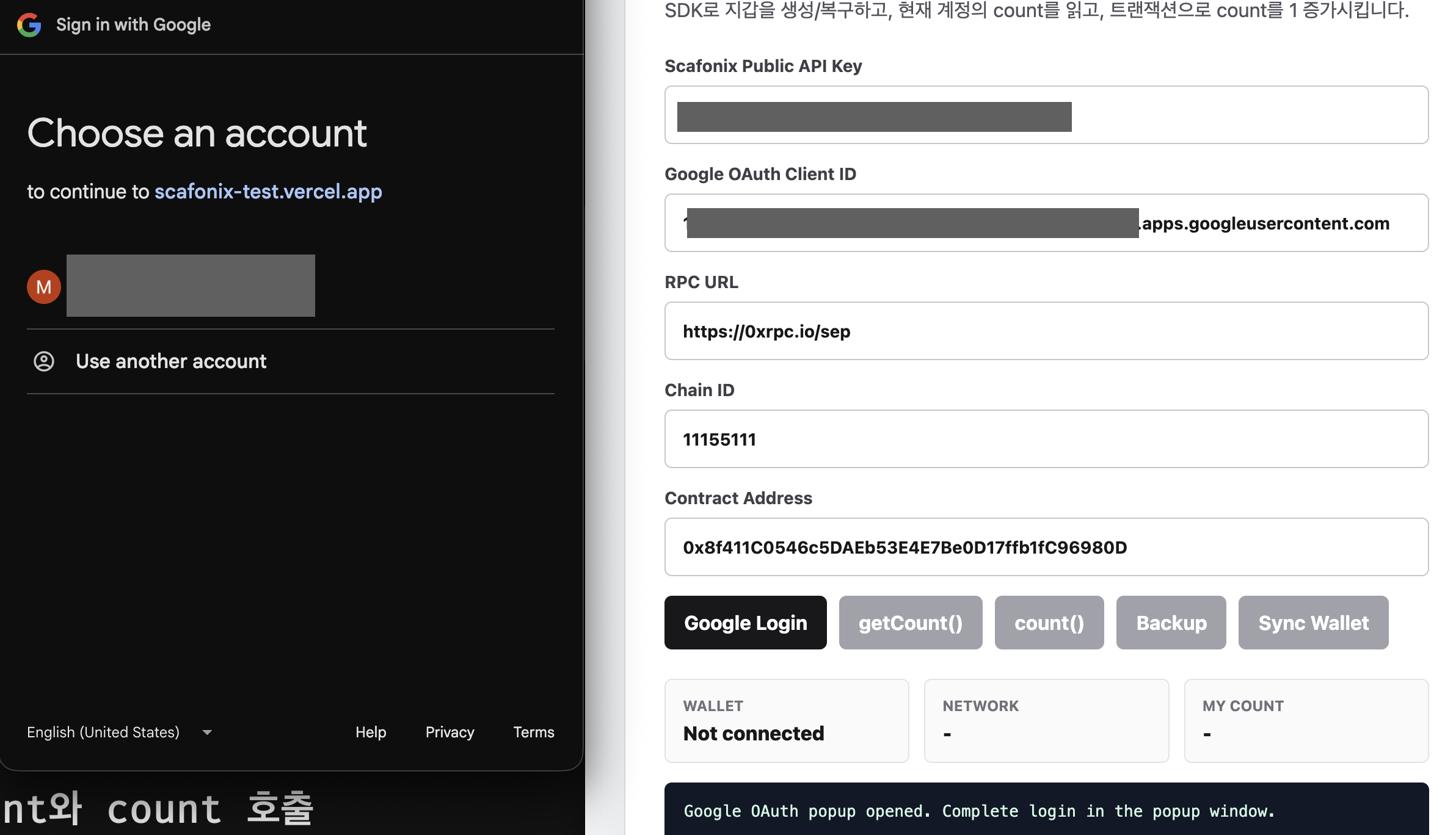Click the person icon beside Use another account
Viewport: 1456px width, 835px height.
[43, 361]
